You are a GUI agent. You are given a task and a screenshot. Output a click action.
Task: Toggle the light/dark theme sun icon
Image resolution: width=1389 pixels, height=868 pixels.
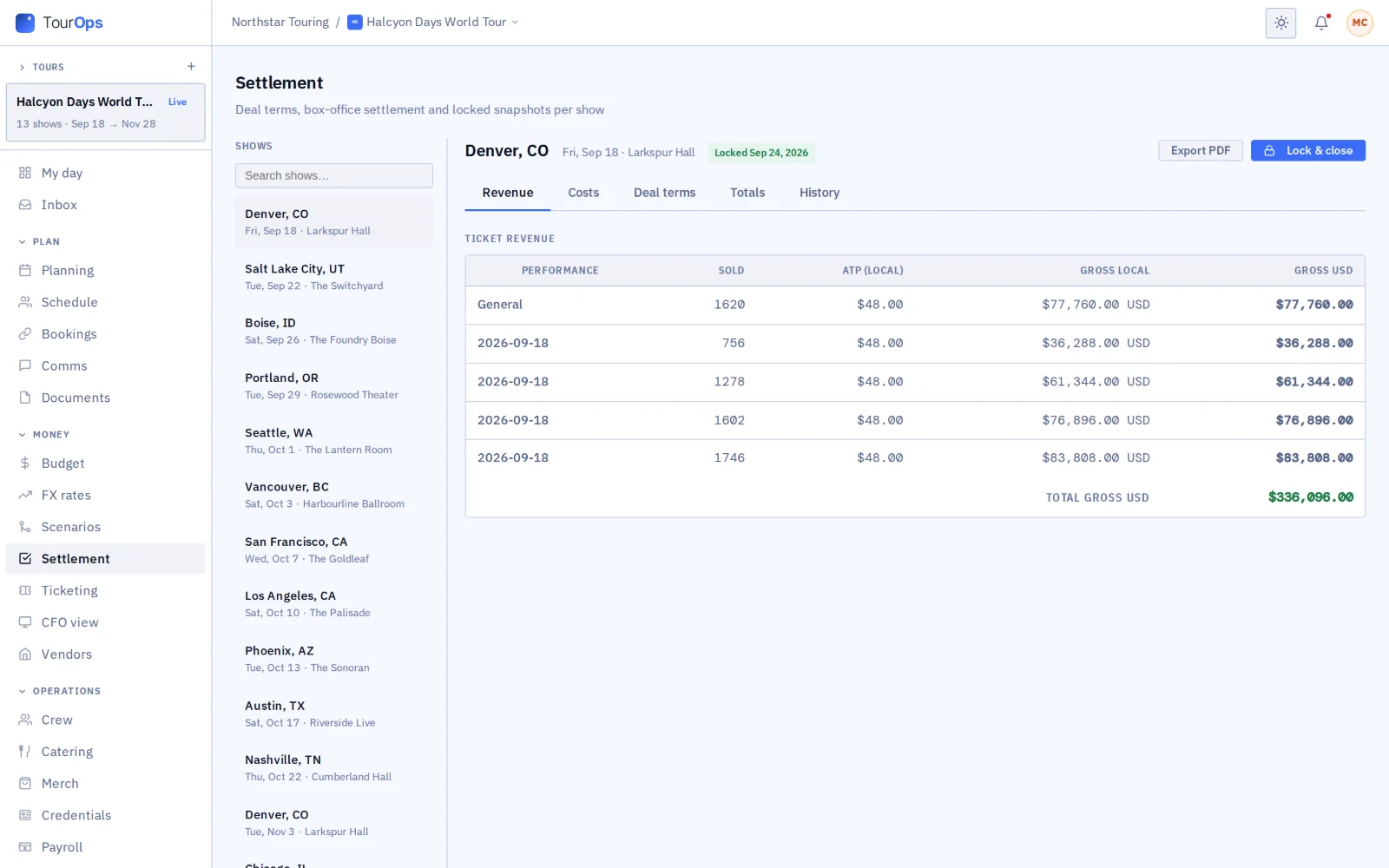1280,23
